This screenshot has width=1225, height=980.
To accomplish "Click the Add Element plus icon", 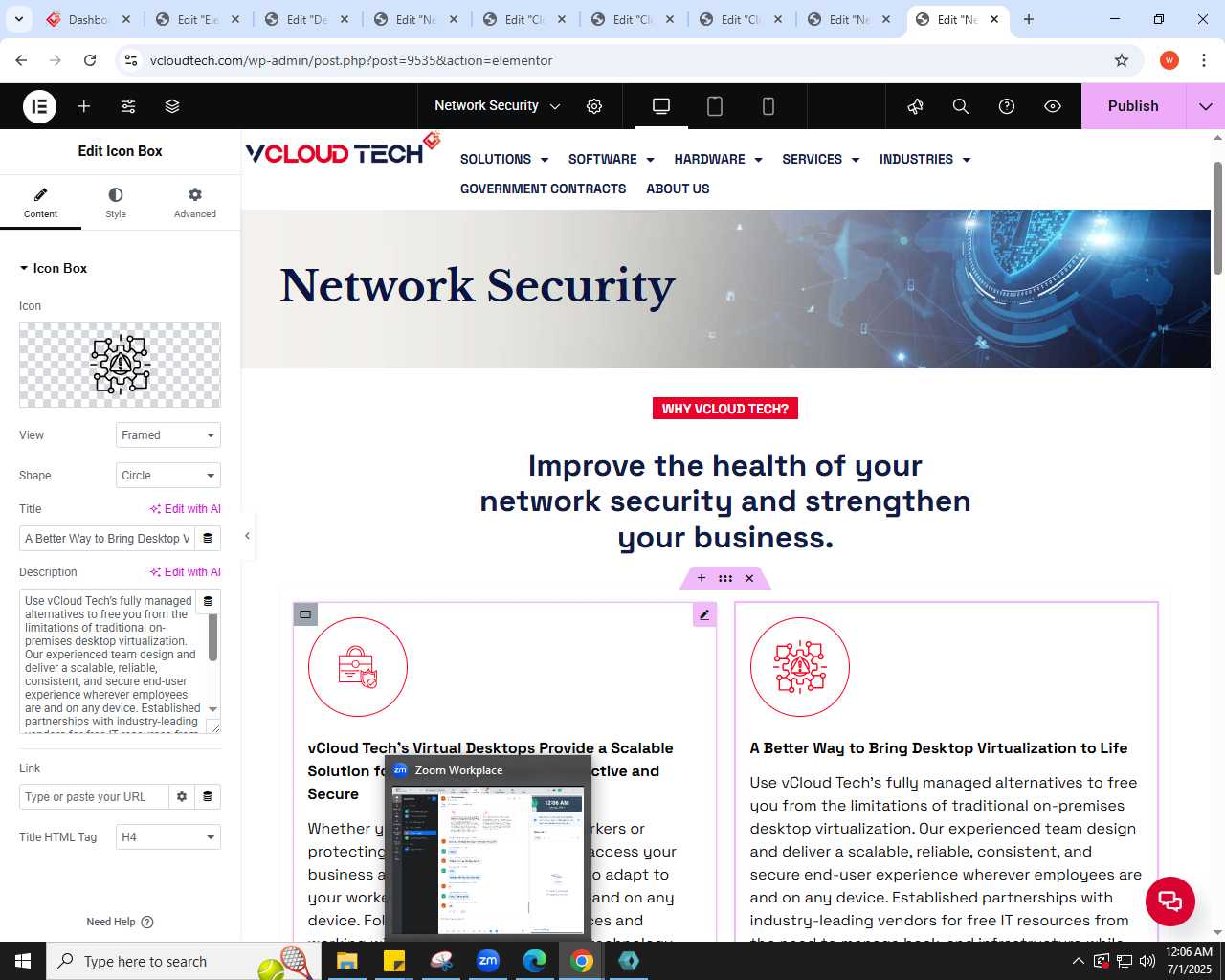I will (84, 106).
